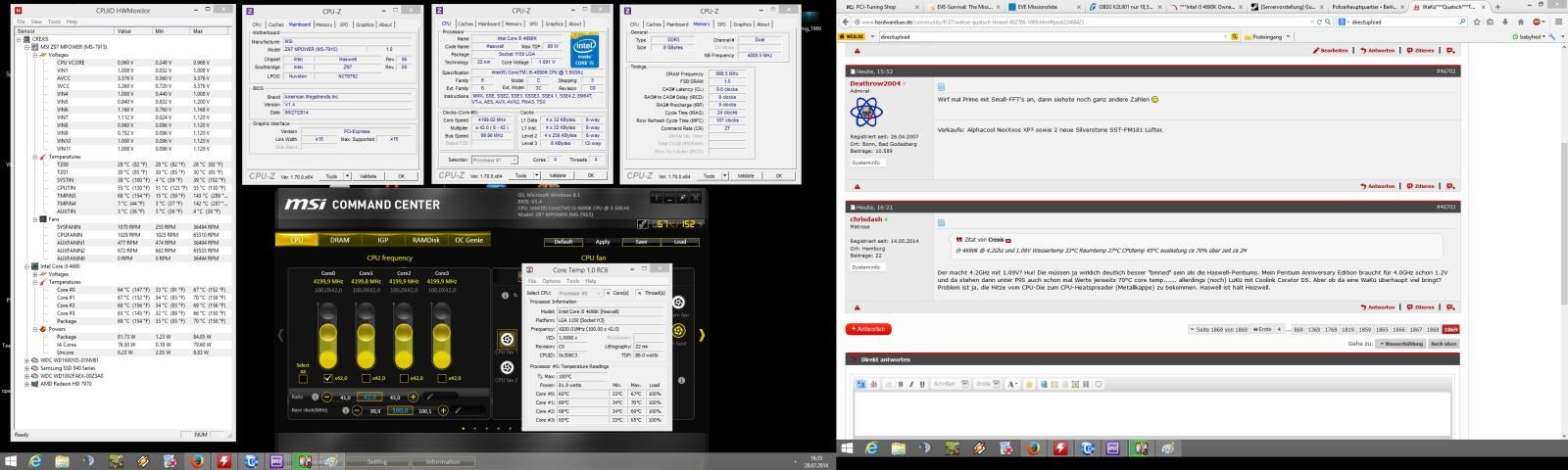Open Selection Processor #1 dropdown in CPU-Z
The image size is (1568, 470).
tap(494, 160)
